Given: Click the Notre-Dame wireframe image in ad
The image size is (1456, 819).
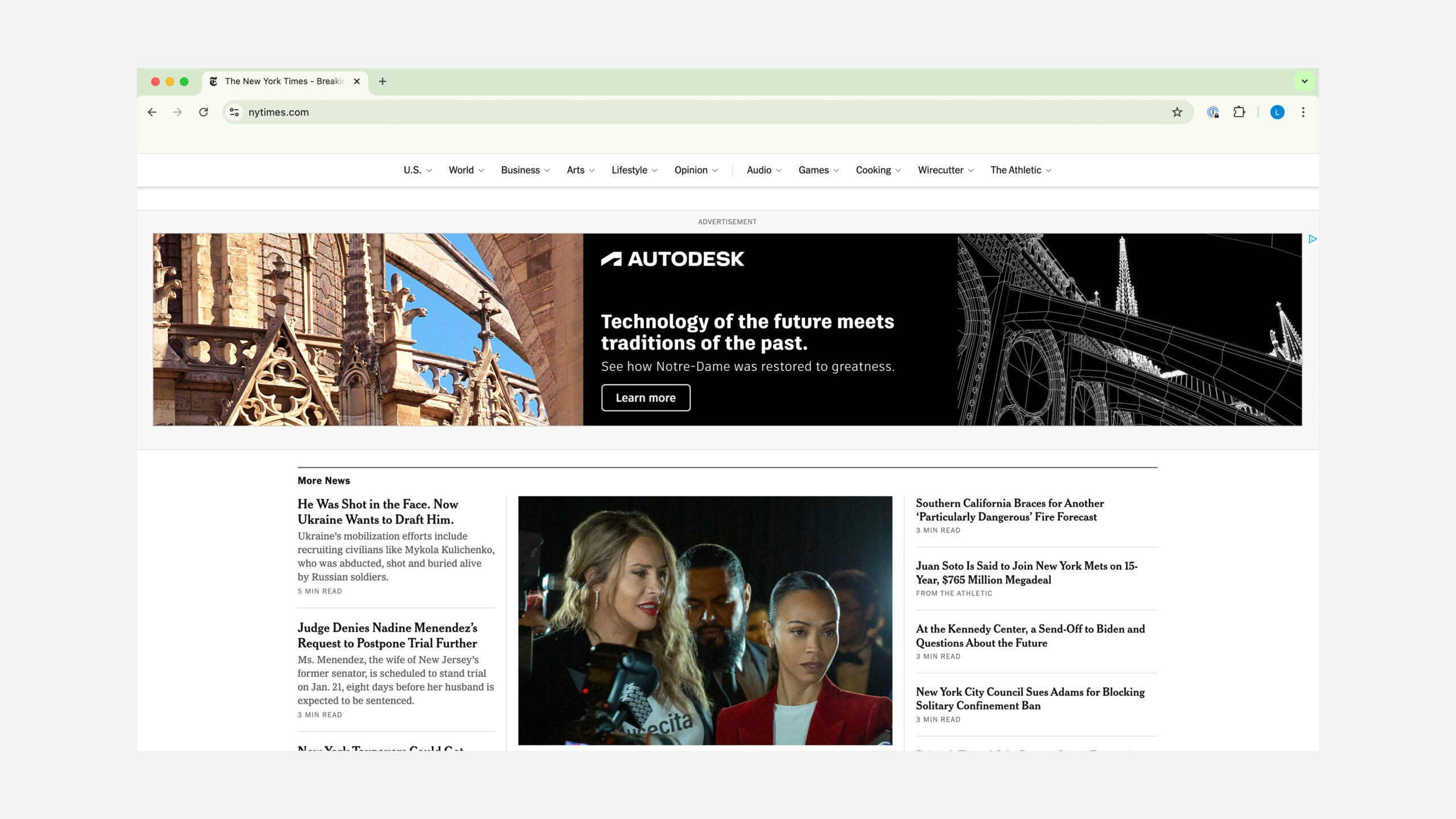Looking at the screenshot, I should [x=1129, y=329].
